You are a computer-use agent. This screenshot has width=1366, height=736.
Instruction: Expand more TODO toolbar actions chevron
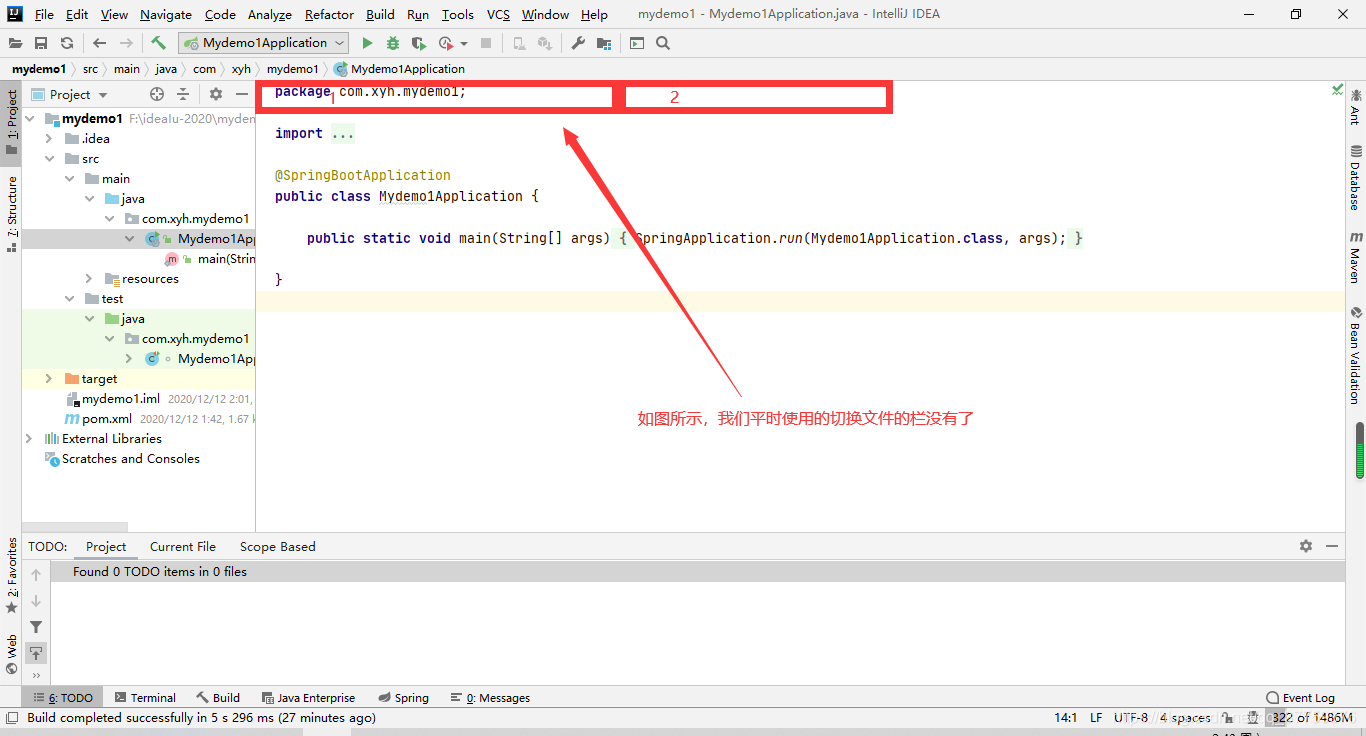[x=36, y=675]
